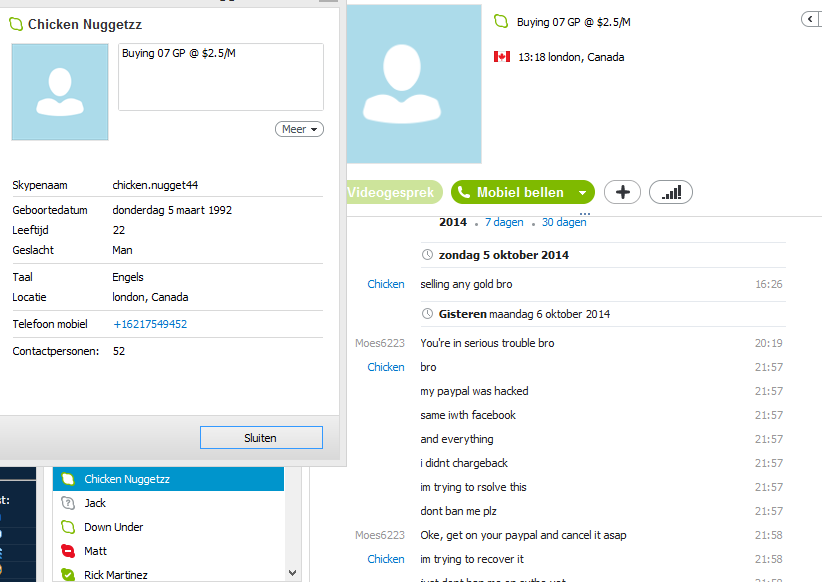
Task: Start a Videogesprek video call
Action: tap(394, 192)
